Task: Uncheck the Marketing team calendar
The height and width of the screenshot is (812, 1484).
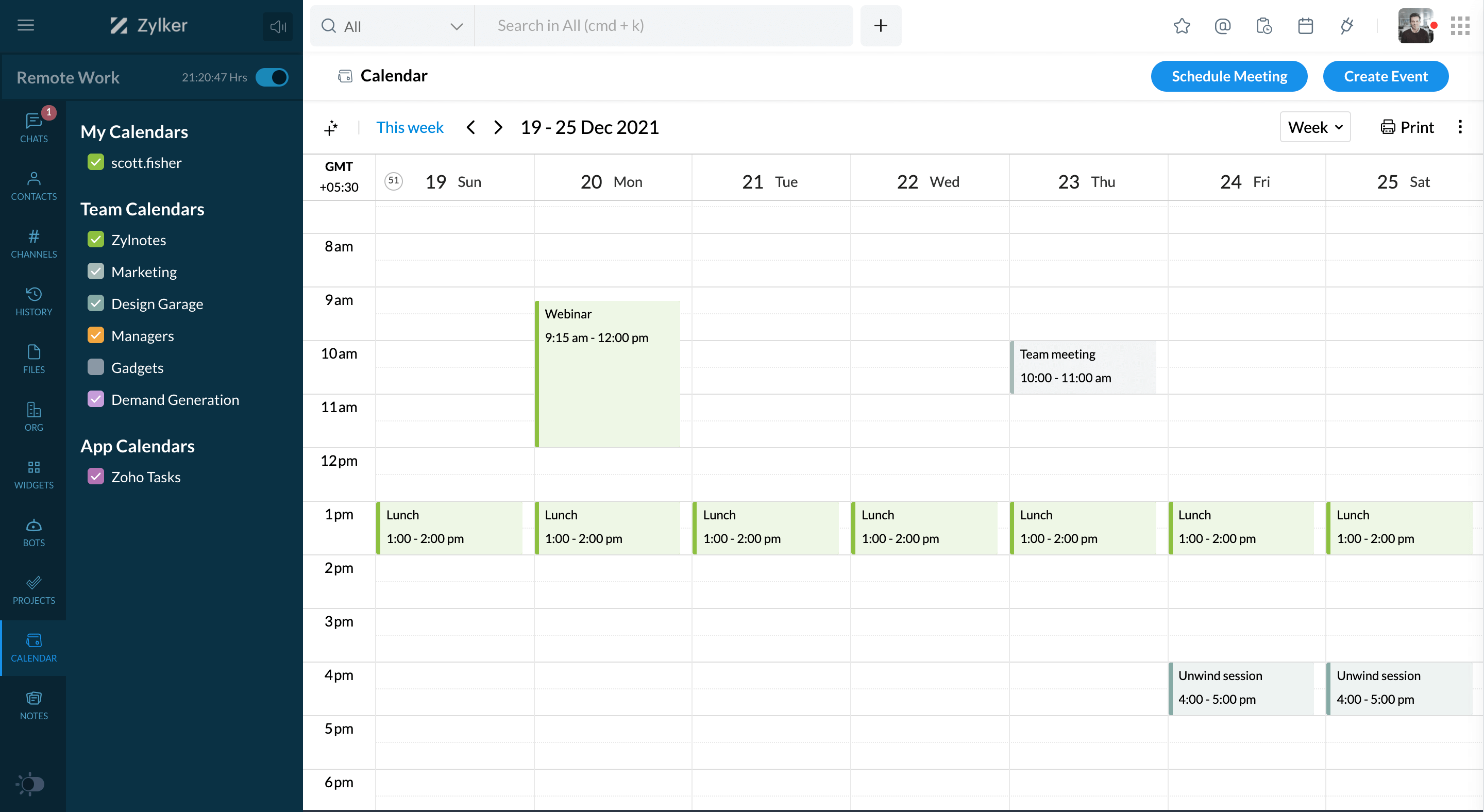Action: click(96, 270)
